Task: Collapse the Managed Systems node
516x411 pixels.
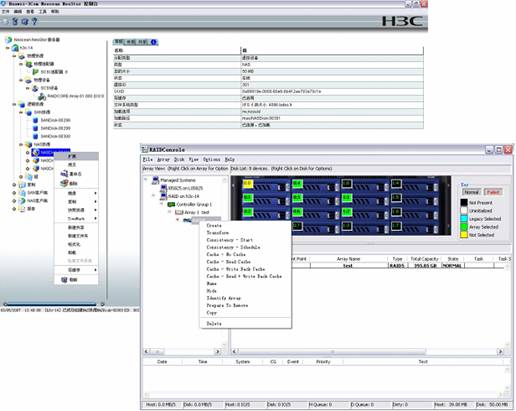Action: click(146, 180)
